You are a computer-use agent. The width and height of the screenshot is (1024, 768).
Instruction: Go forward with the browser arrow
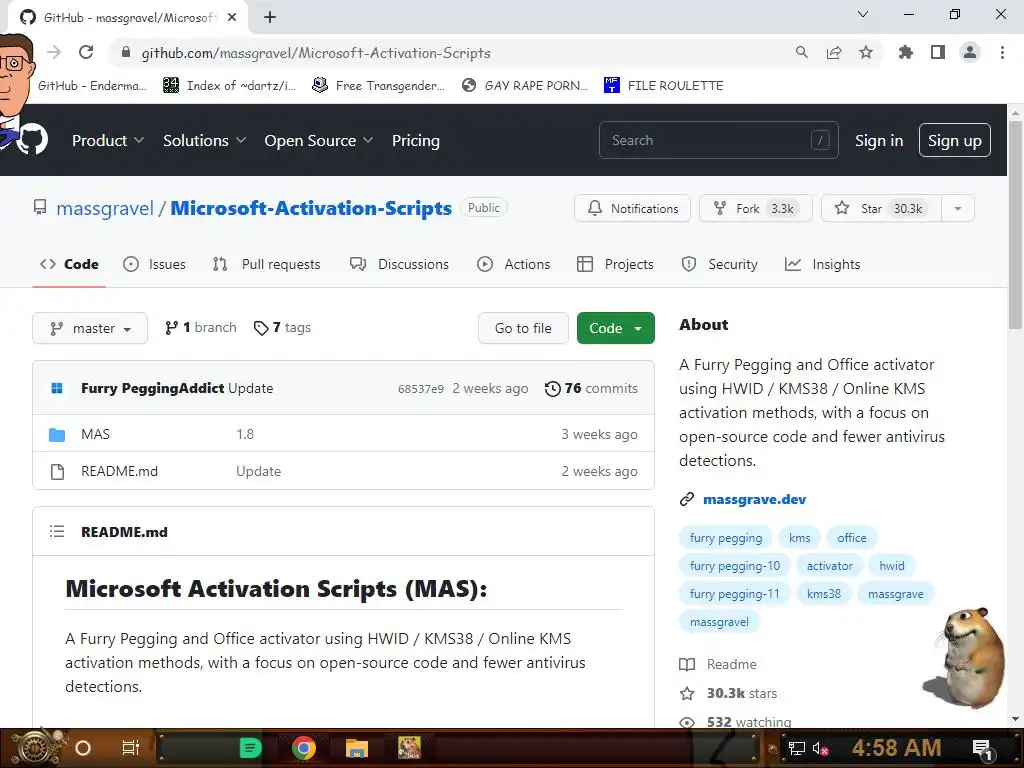pos(54,52)
